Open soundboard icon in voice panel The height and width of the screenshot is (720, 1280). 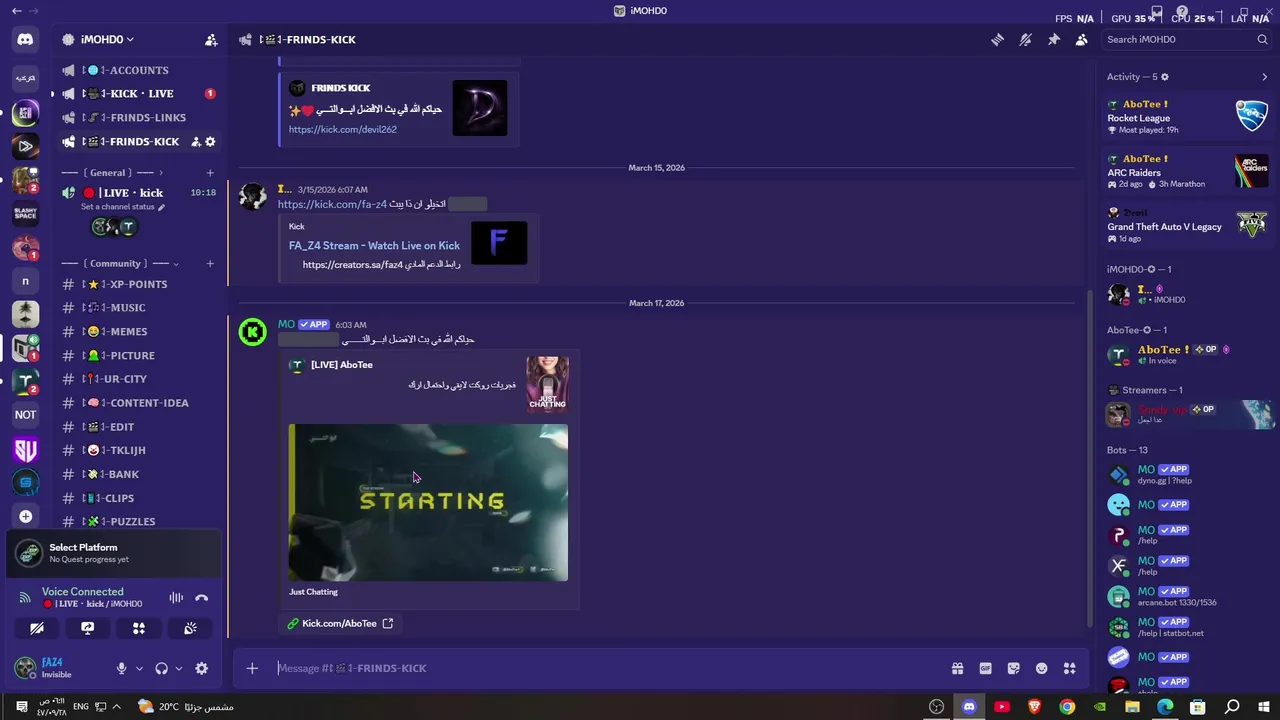click(190, 628)
